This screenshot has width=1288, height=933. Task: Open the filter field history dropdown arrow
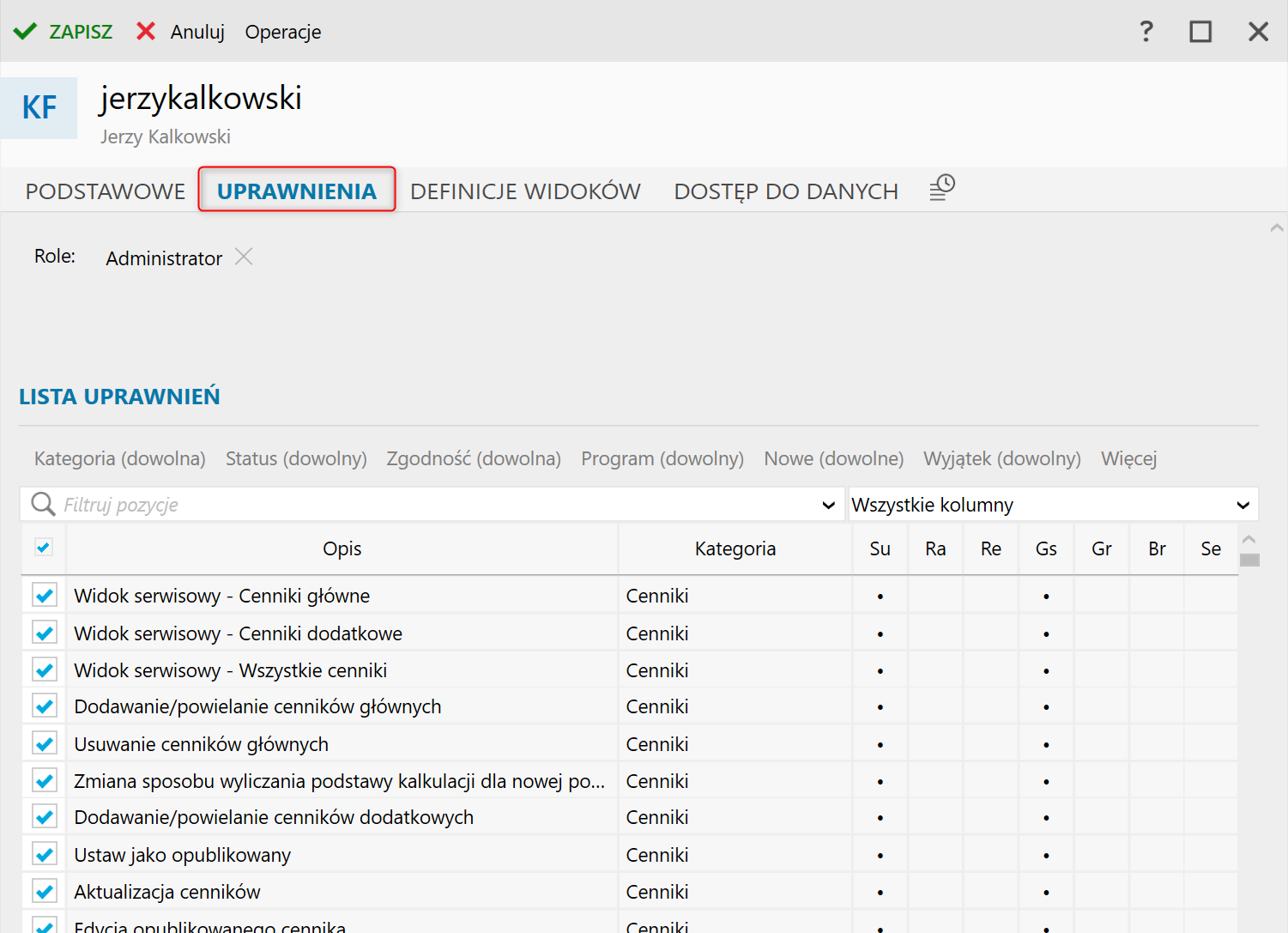click(828, 505)
